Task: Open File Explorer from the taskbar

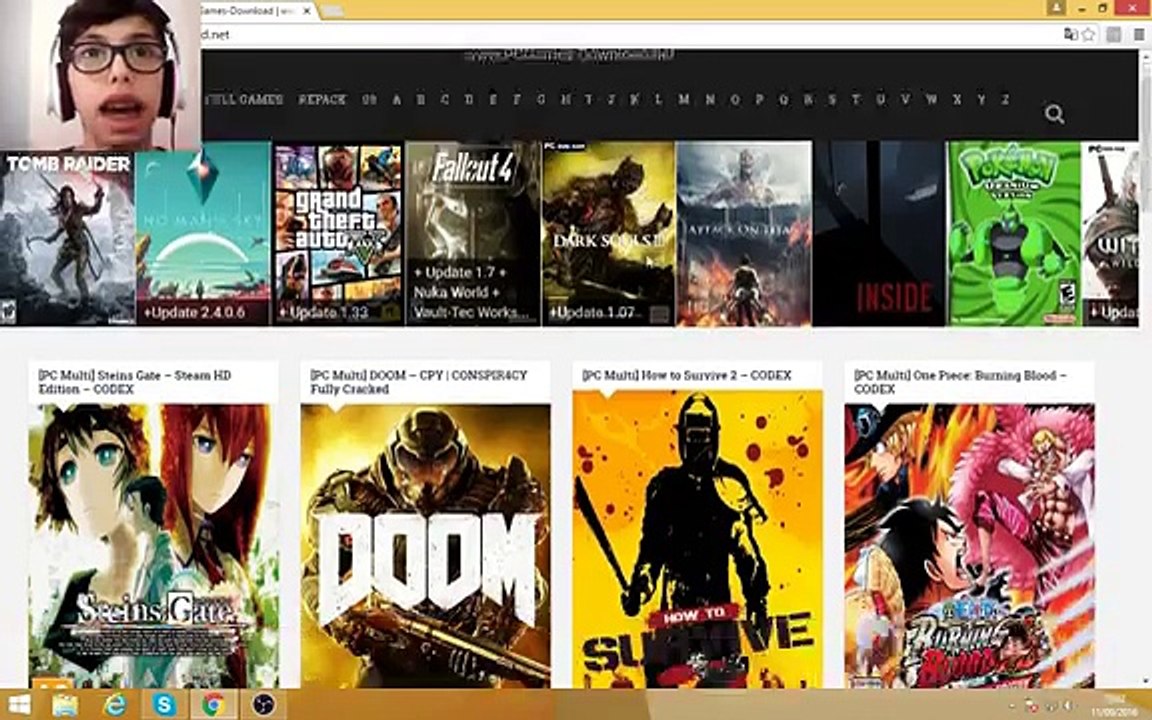Action: pyautogui.click(x=65, y=705)
